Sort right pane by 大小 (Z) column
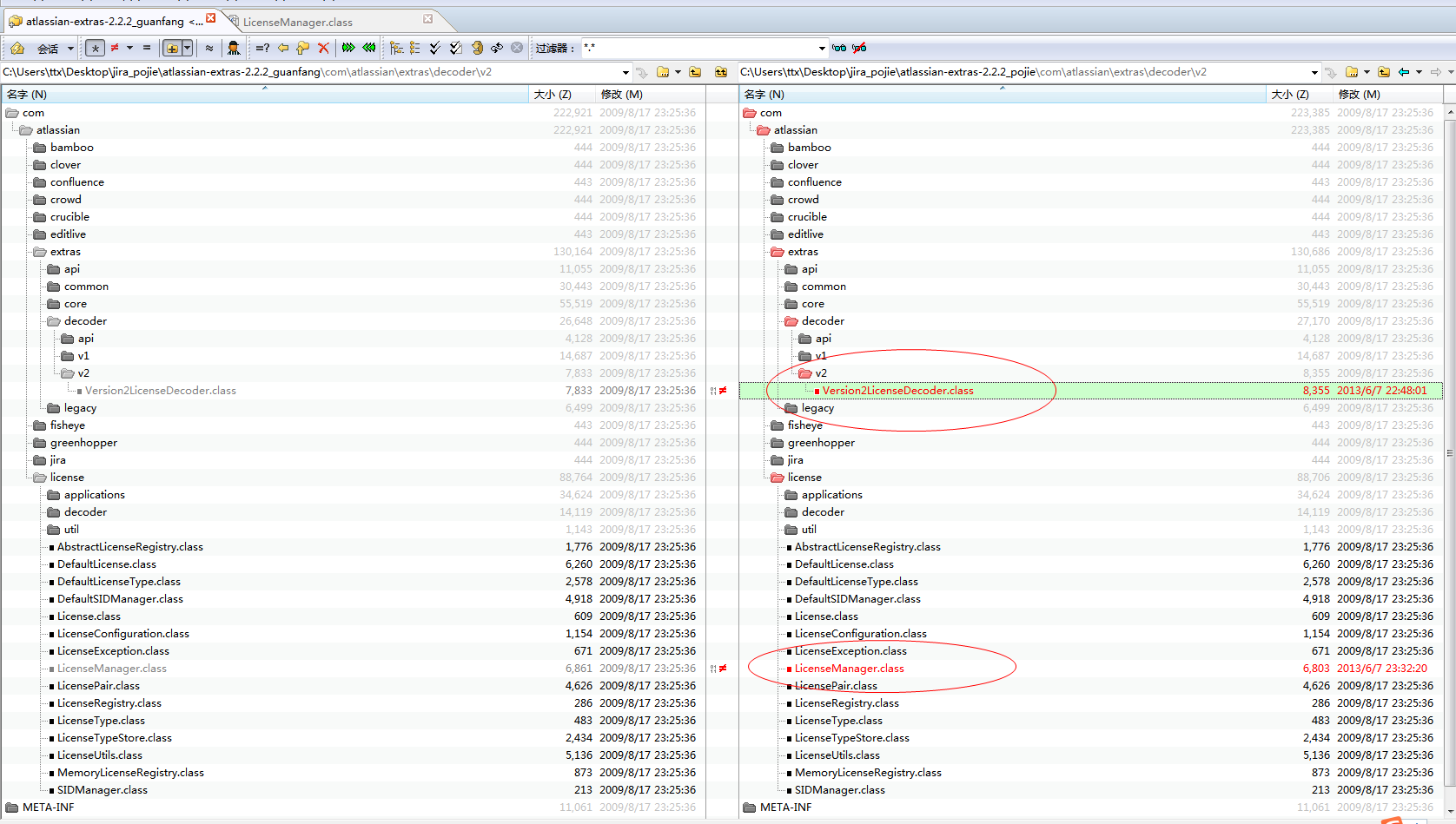 click(x=1299, y=94)
